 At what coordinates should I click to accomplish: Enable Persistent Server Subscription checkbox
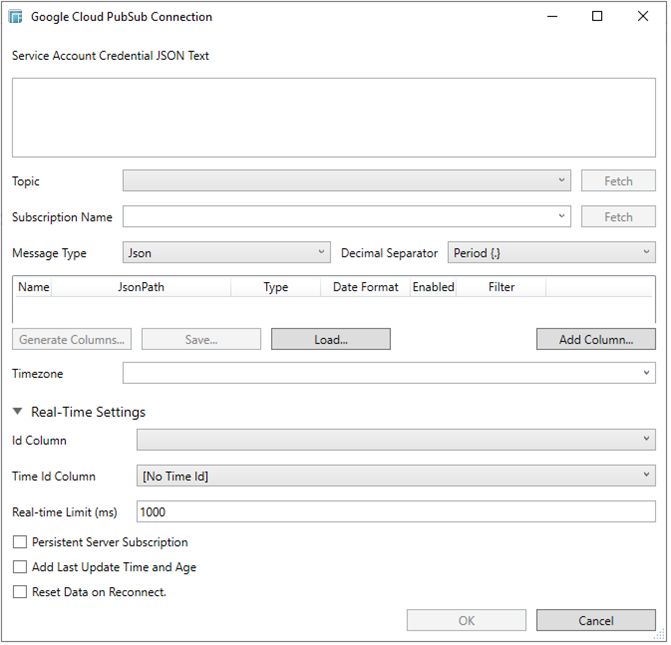coord(20,542)
